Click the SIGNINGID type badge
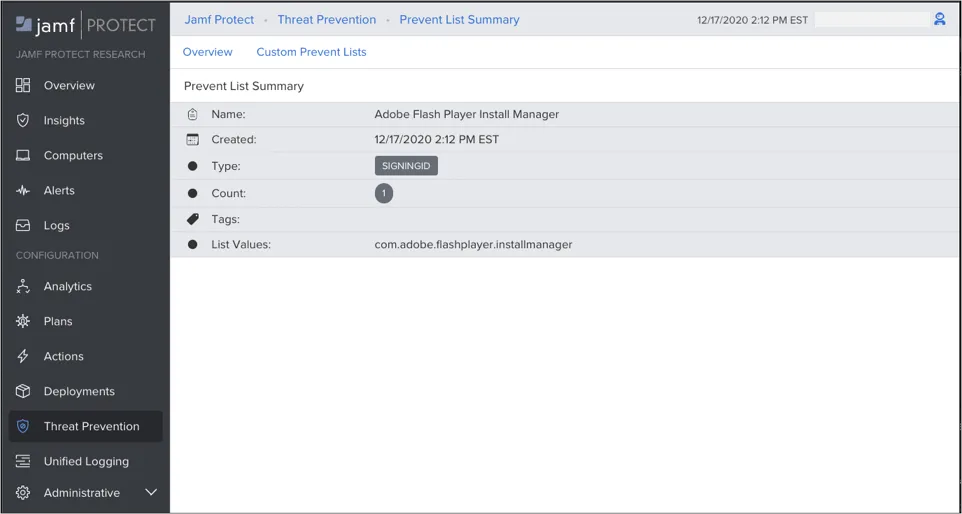The width and height of the screenshot is (962, 514). point(406,166)
